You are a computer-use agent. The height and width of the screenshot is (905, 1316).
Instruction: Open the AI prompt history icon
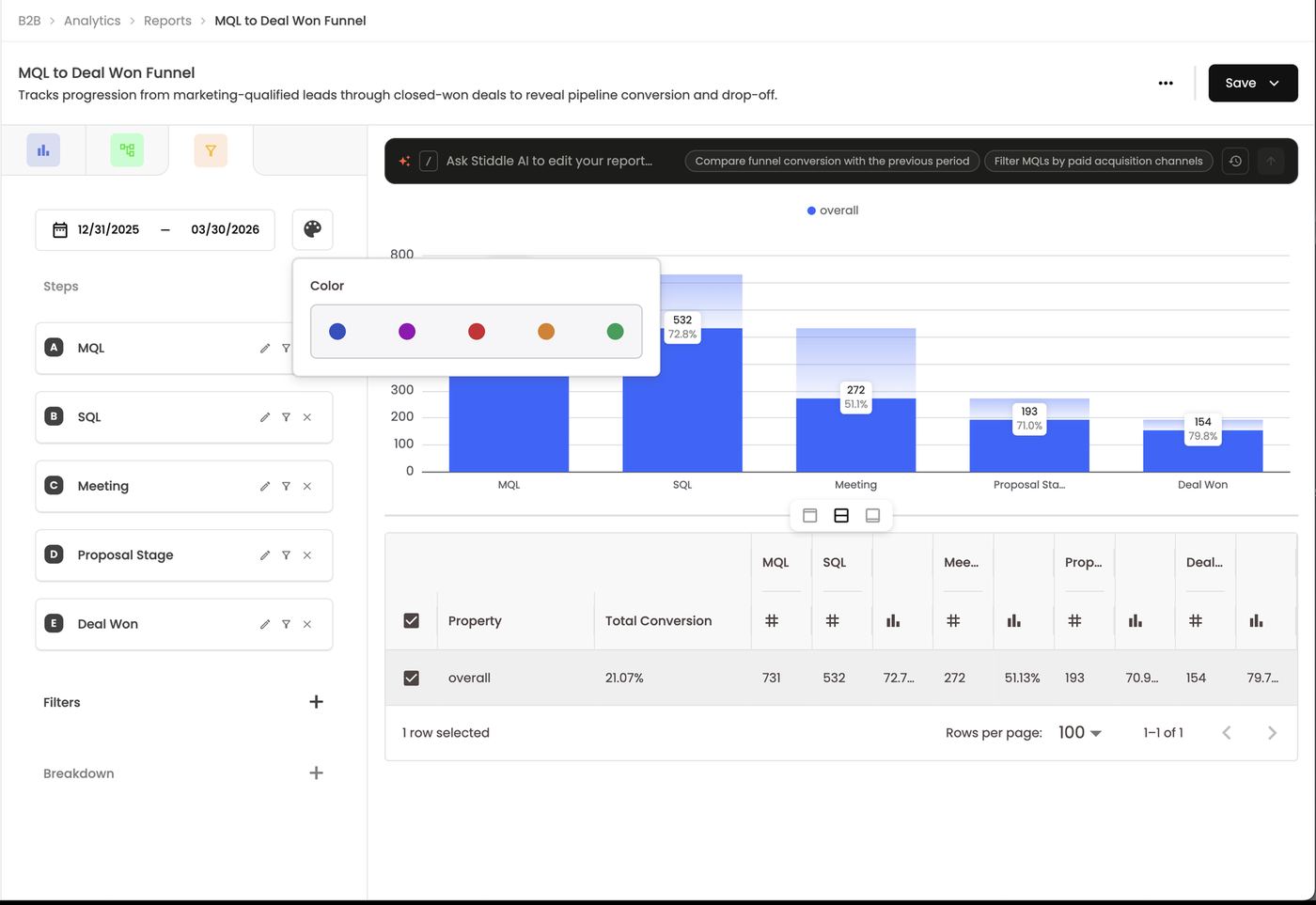1235,161
